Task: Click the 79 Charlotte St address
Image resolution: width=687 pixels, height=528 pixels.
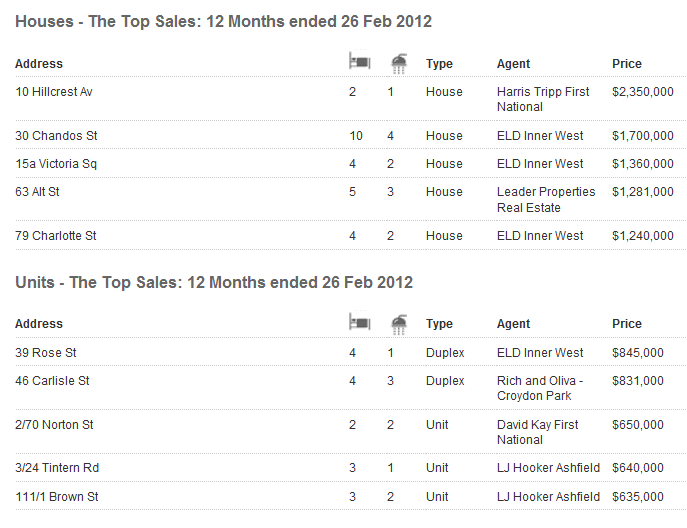Action: [x=56, y=236]
